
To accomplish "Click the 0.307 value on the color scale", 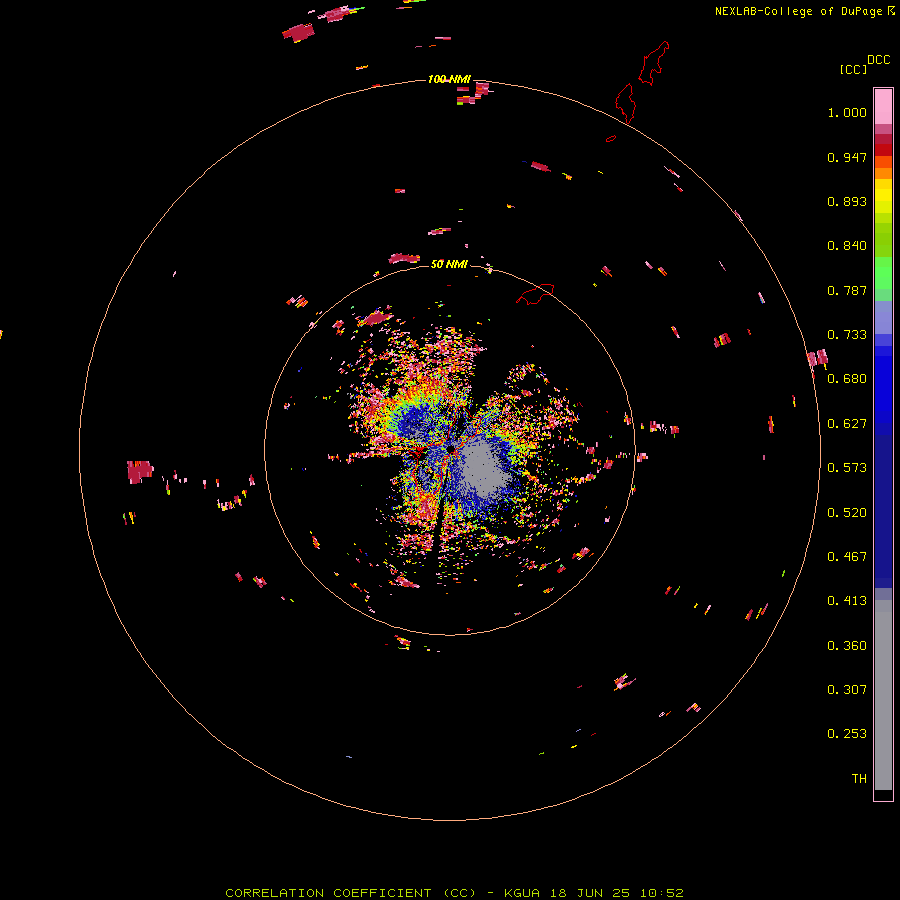I will tap(847, 690).
